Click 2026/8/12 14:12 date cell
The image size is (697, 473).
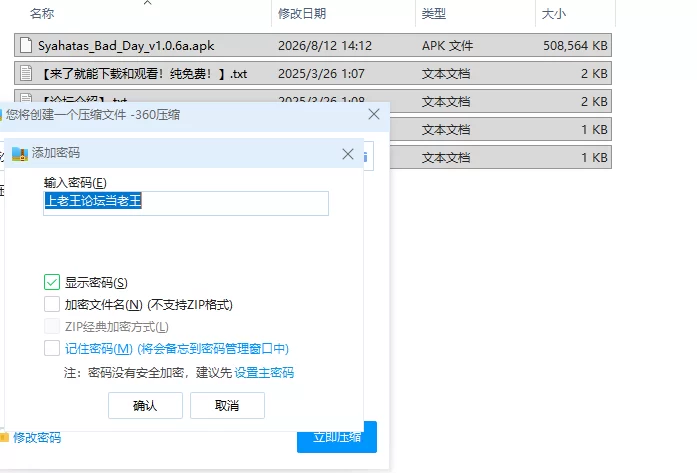pyautogui.click(x=325, y=45)
